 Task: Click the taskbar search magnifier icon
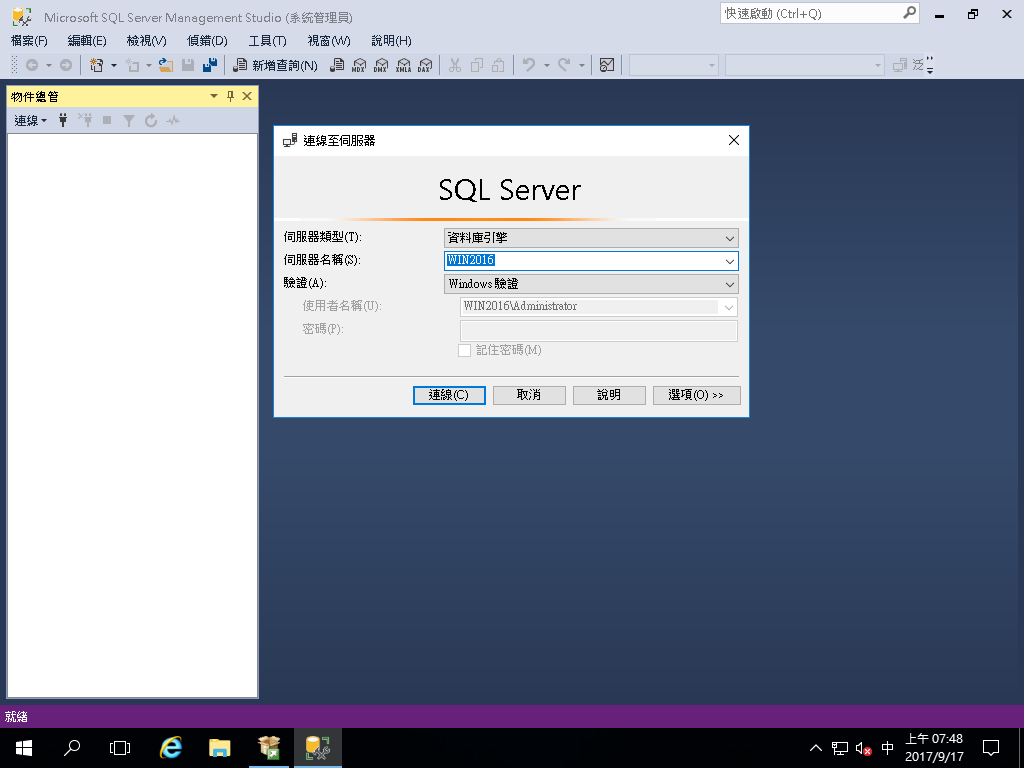[72, 748]
